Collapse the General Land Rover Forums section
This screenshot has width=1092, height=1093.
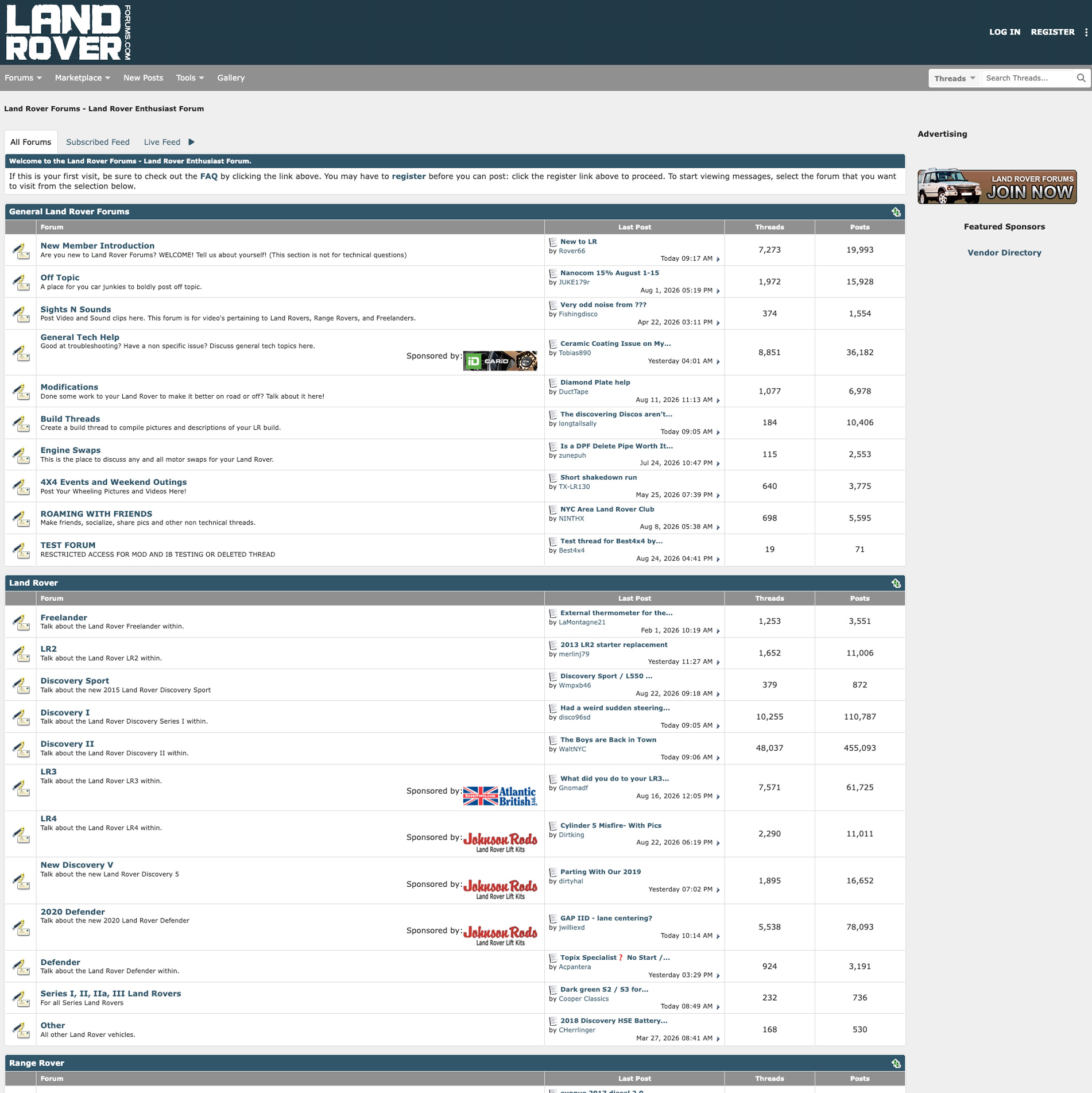click(x=896, y=212)
